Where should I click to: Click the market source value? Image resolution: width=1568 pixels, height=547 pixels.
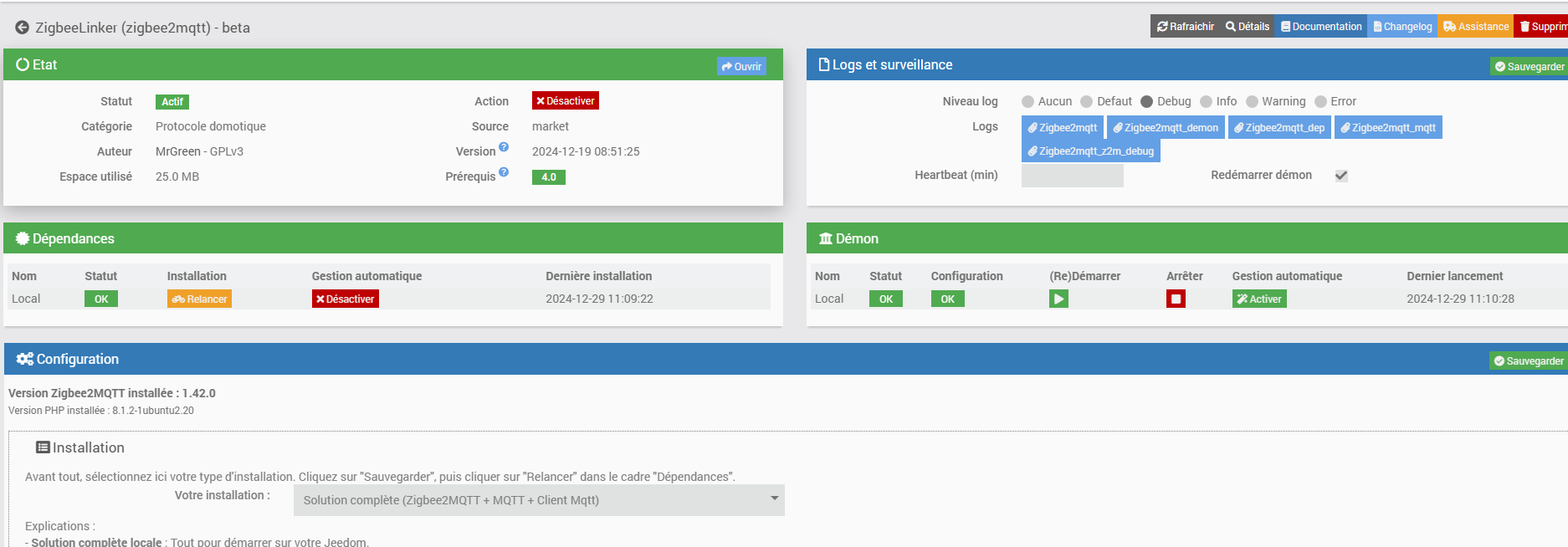coord(551,126)
